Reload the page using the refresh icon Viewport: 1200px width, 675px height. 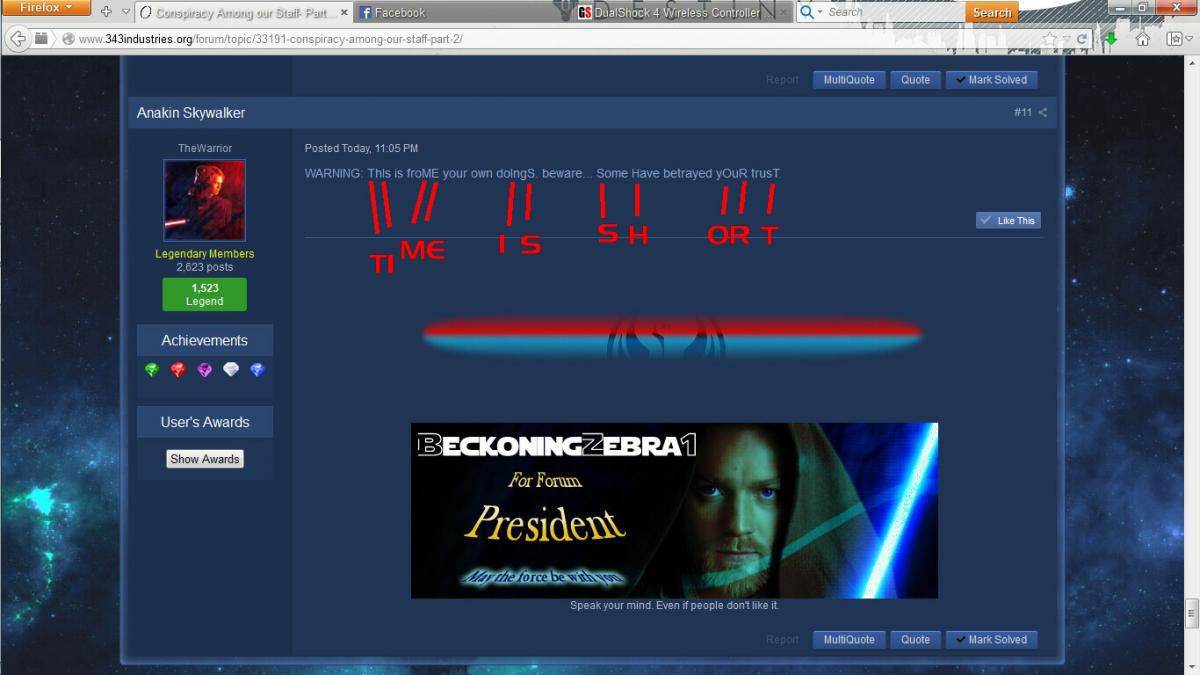click(1082, 39)
